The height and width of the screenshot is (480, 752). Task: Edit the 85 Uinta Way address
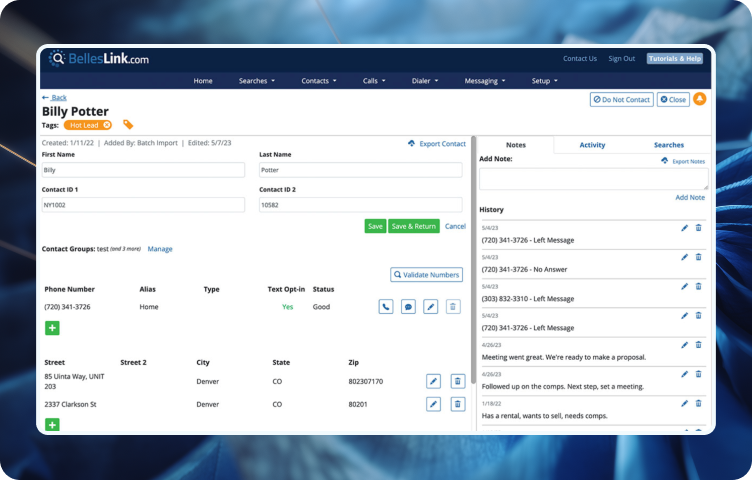(433, 381)
